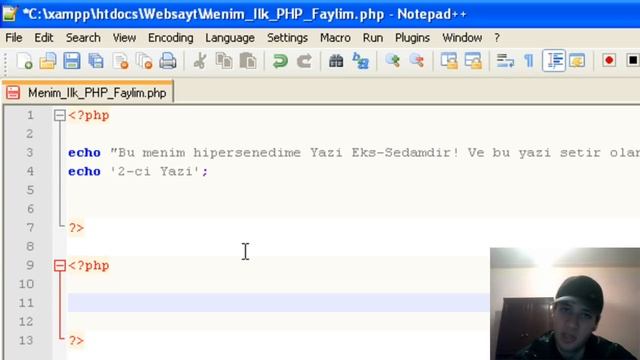Save the current file using floppy icon
This screenshot has width=640, height=360.
(x=72, y=61)
